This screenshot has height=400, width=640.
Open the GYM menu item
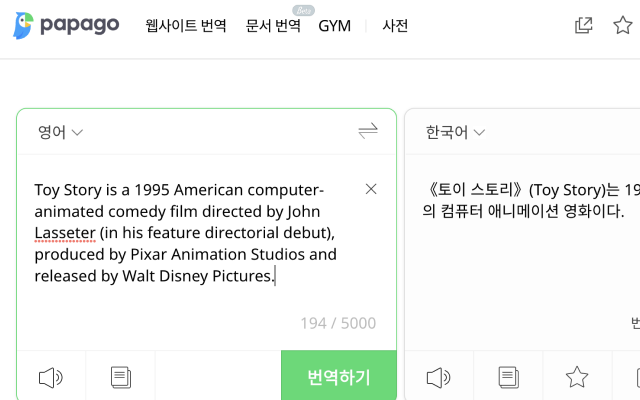[x=334, y=26]
